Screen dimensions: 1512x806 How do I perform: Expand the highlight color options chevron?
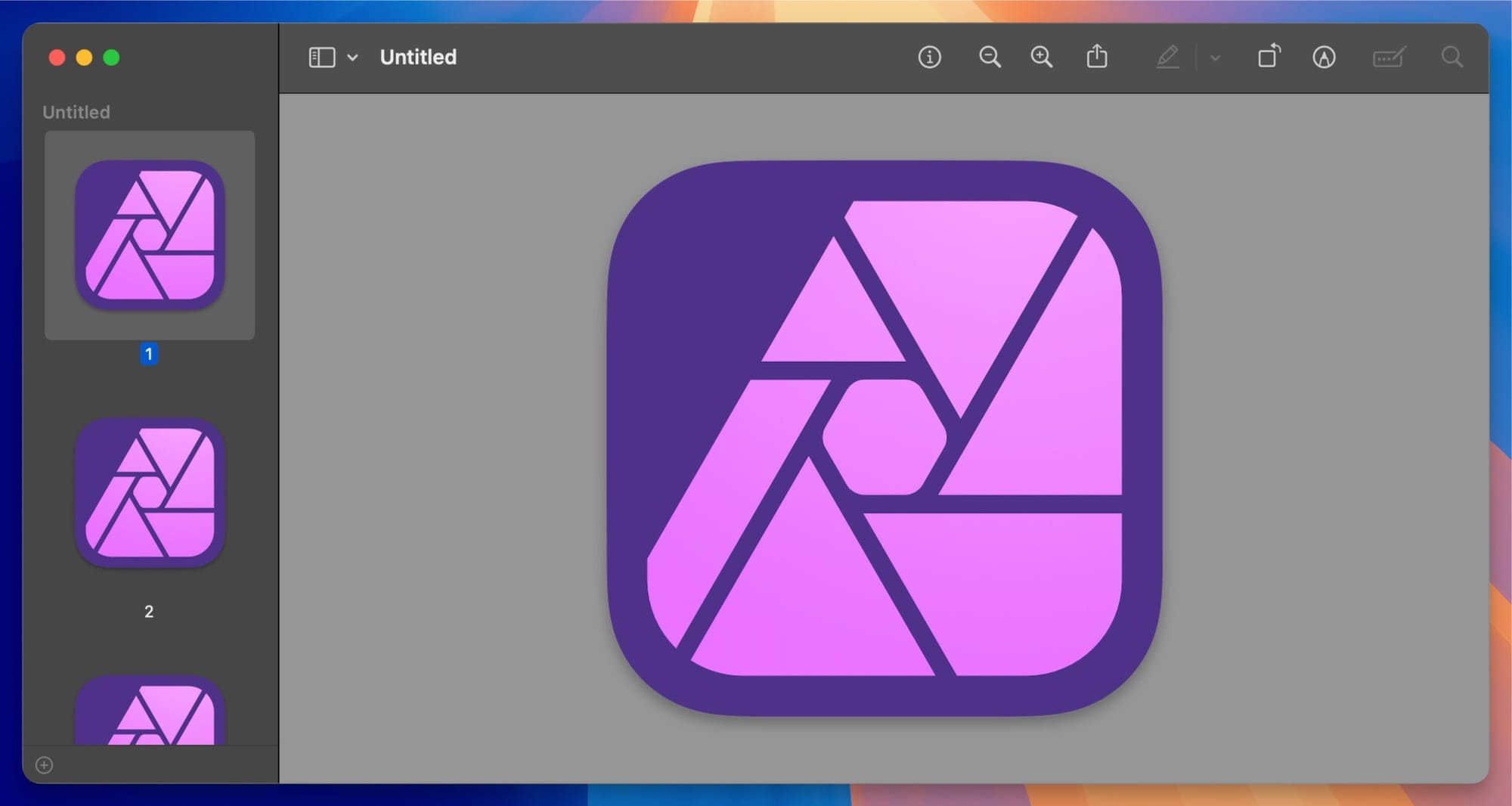coord(1215,57)
